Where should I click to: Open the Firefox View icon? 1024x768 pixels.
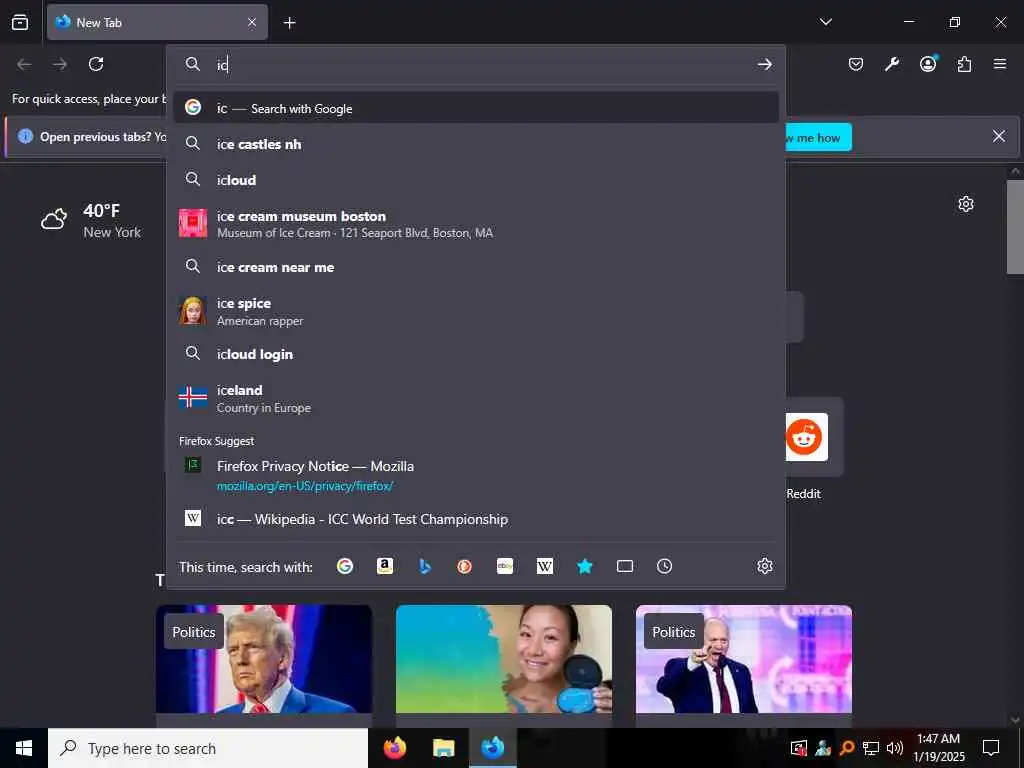pyautogui.click(x=20, y=22)
